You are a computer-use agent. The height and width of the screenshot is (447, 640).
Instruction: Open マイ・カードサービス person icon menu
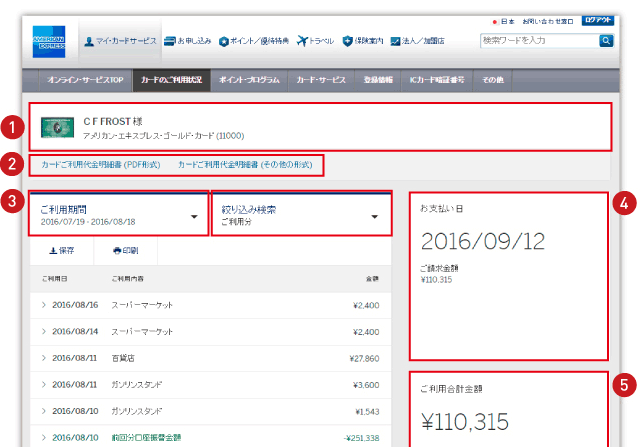pyautogui.click(x=91, y=41)
